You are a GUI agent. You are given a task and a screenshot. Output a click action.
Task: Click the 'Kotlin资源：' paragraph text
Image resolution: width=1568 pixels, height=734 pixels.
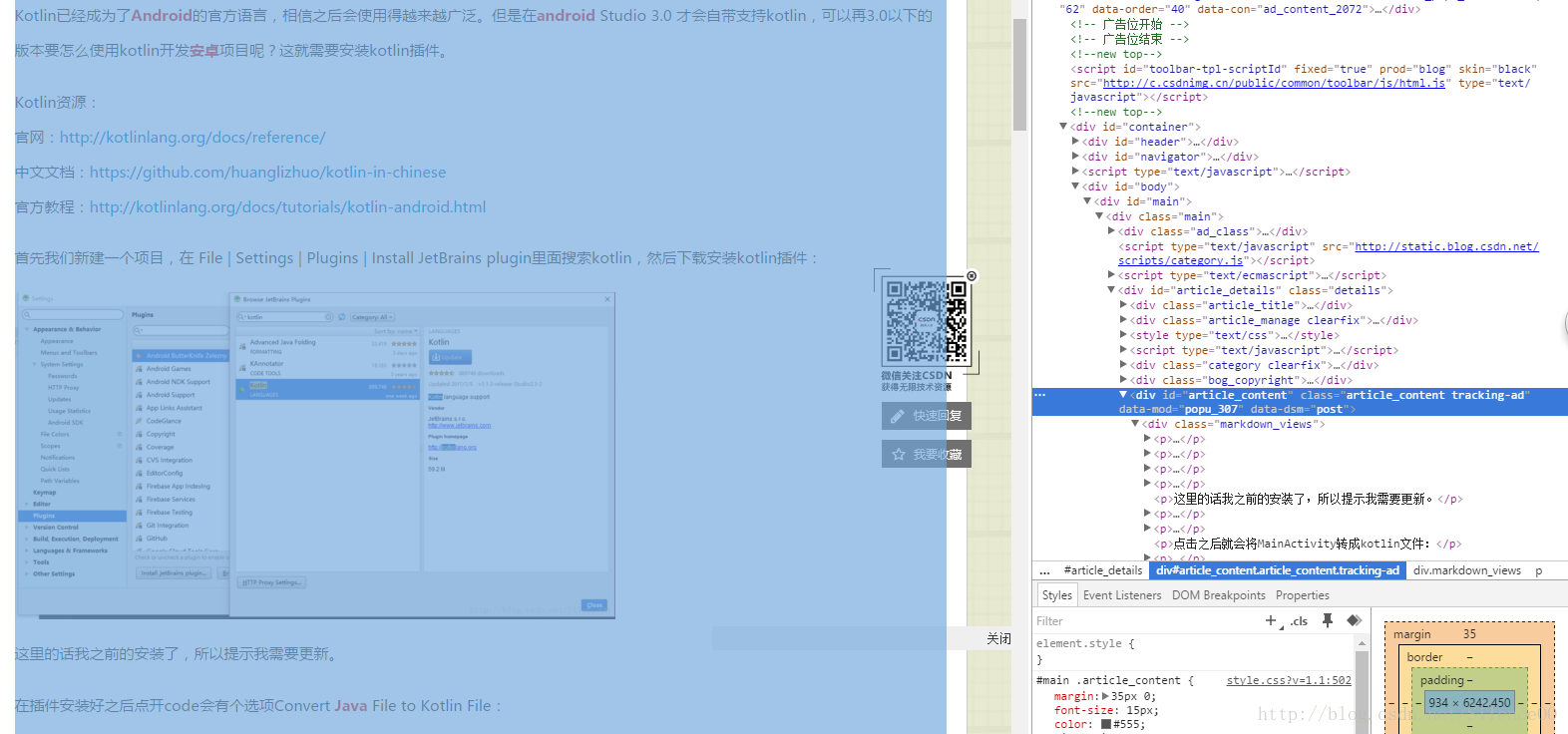pyautogui.click(x=57, y=103)
